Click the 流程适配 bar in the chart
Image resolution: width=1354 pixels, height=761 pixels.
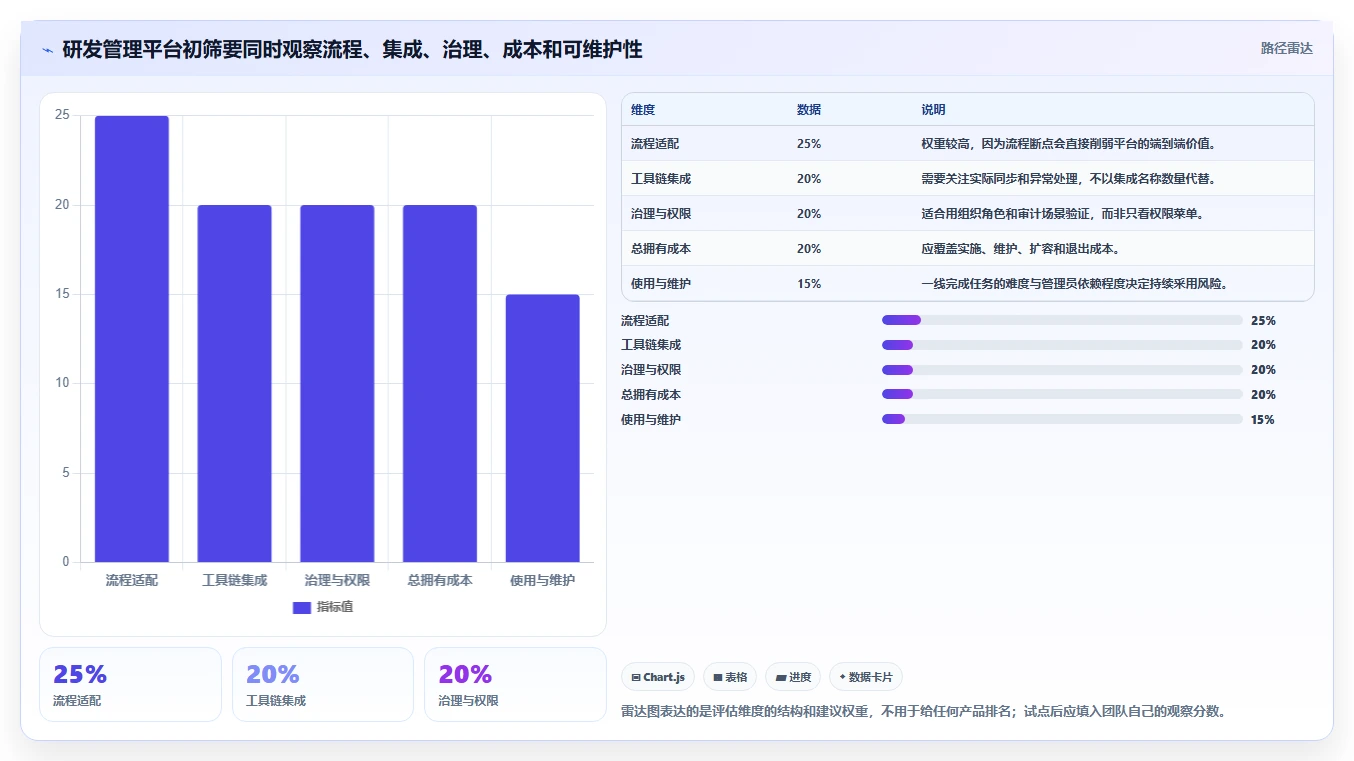132,339
